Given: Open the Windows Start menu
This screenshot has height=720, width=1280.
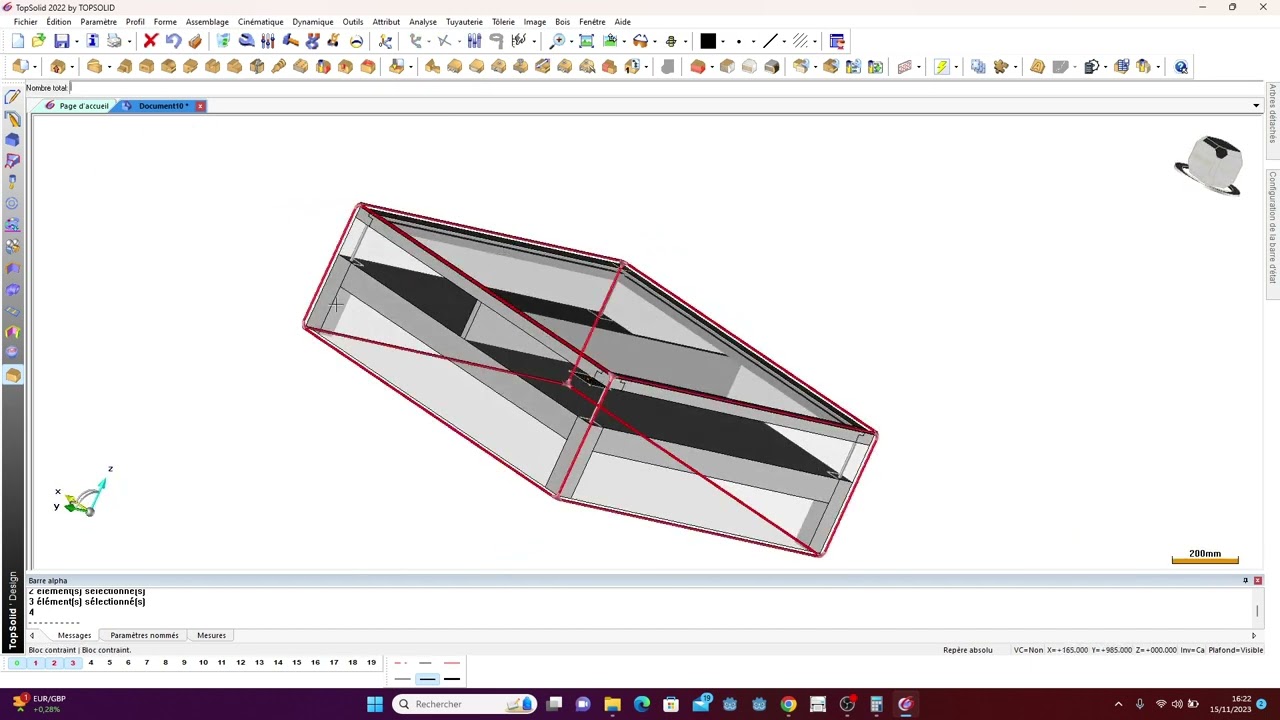Looking at the screenshot, I should click(x=375, y=704).
